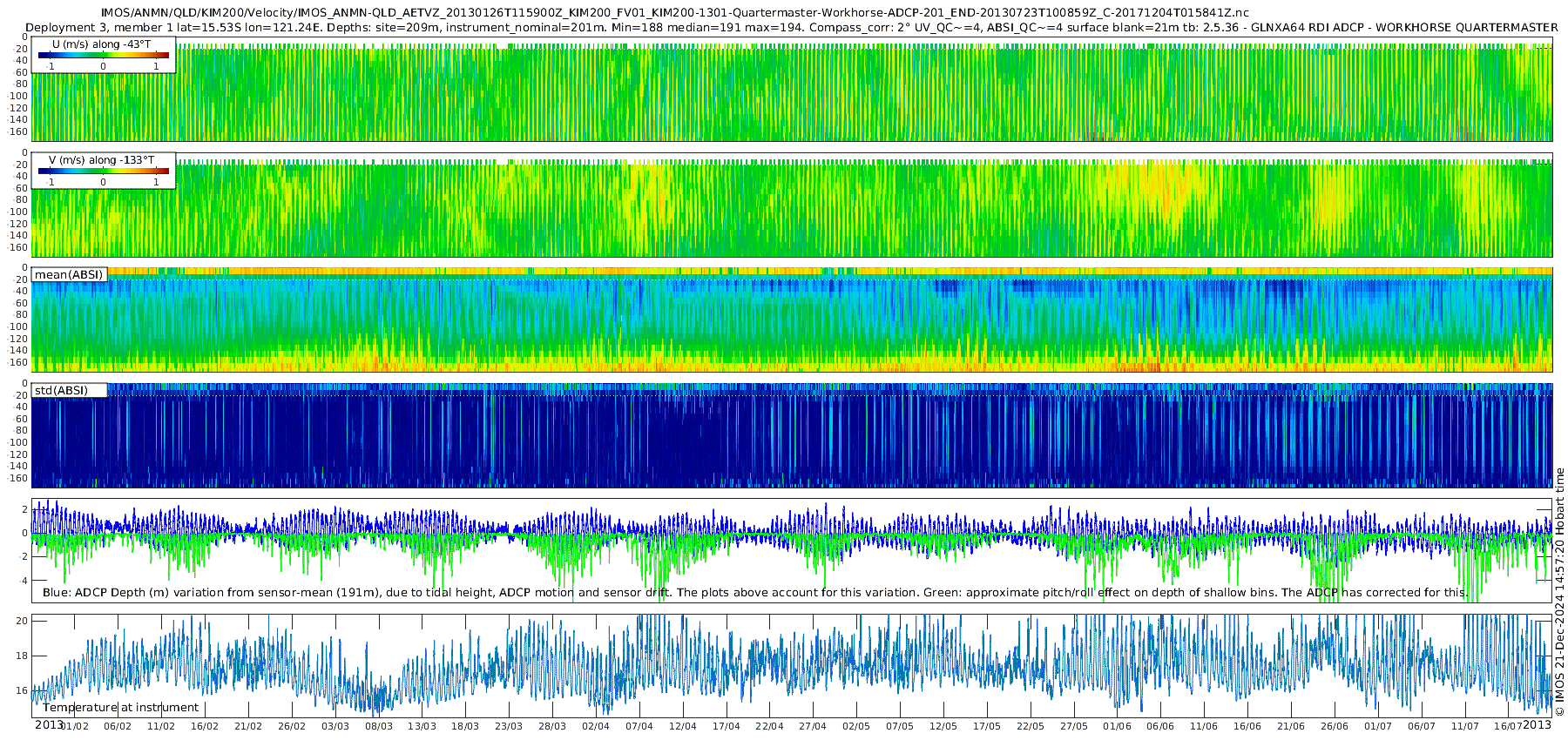
Task: Click the '2013' year label beside 01/02
Action: [x=49, y=725]
